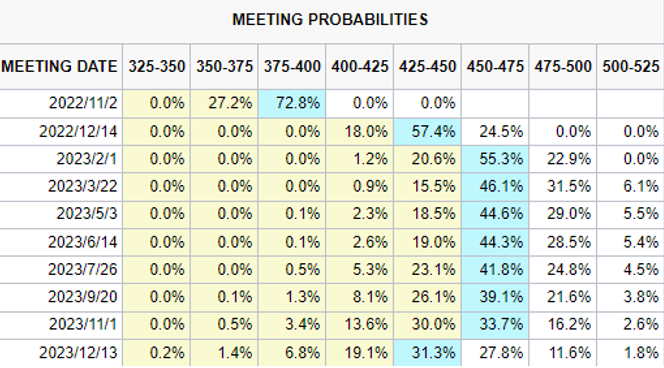Select the 450-475 column header

click(x=495, y=66)
